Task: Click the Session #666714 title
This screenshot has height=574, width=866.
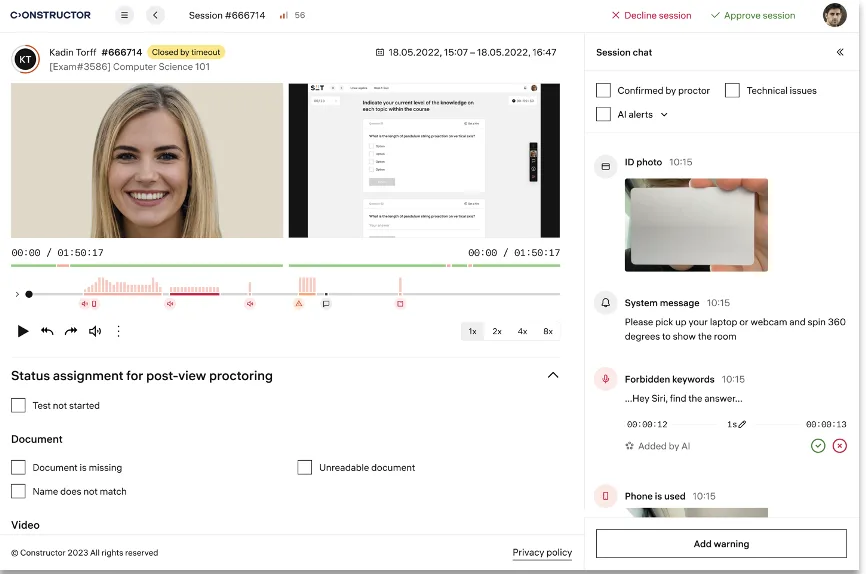Action: click(x=227, y=15)
